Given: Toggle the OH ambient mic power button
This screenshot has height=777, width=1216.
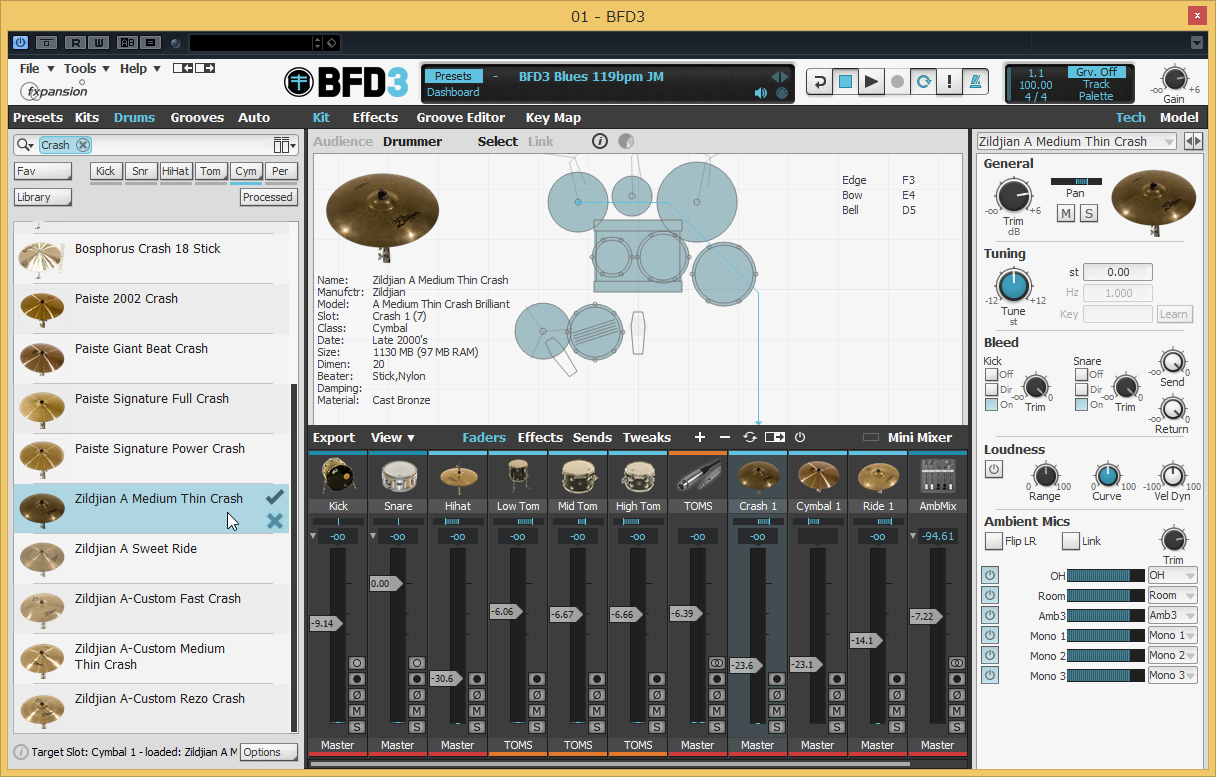Looking at the screenshot, I should pos(990,575).
